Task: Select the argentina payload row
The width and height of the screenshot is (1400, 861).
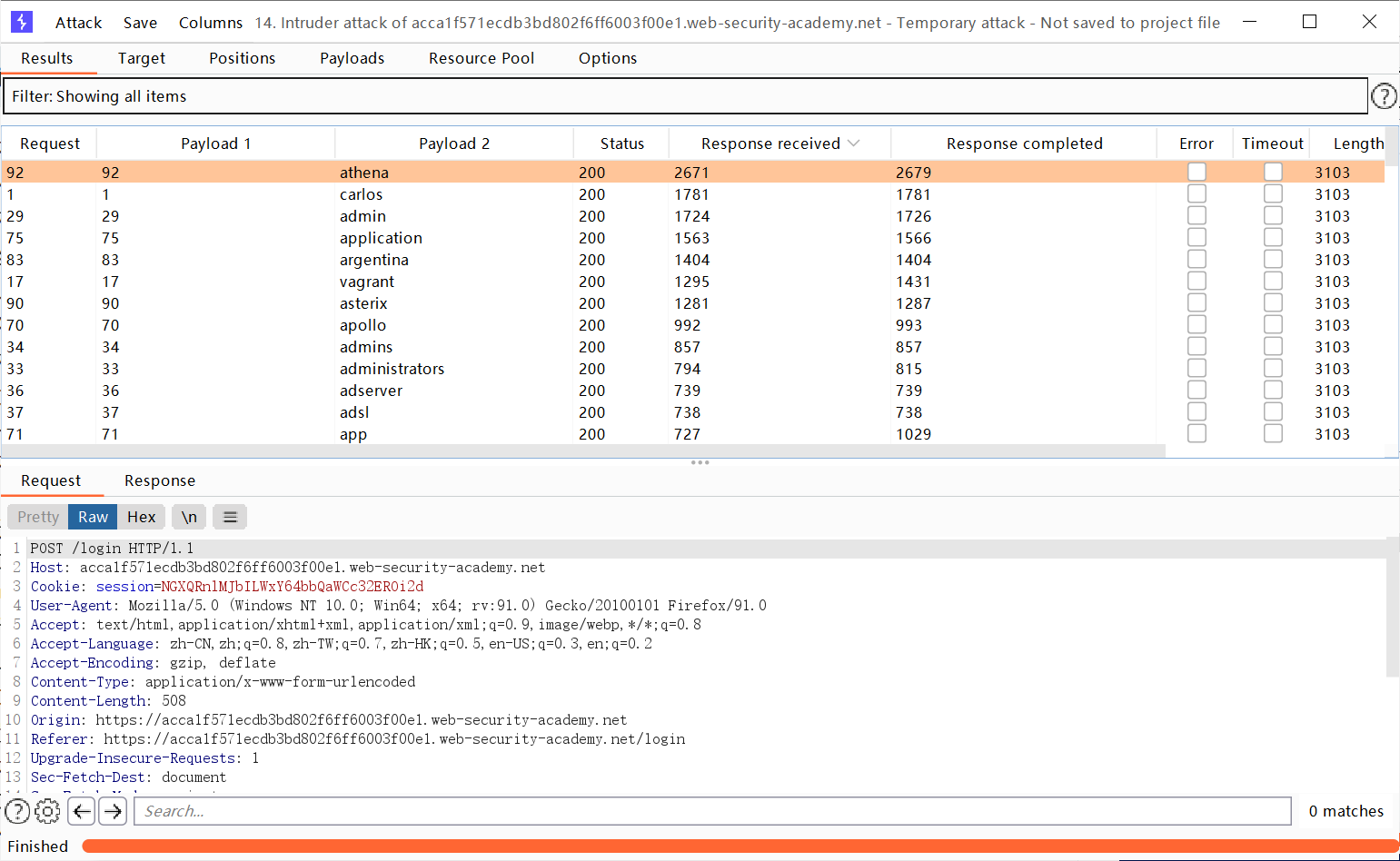Action: click(692, 259)
